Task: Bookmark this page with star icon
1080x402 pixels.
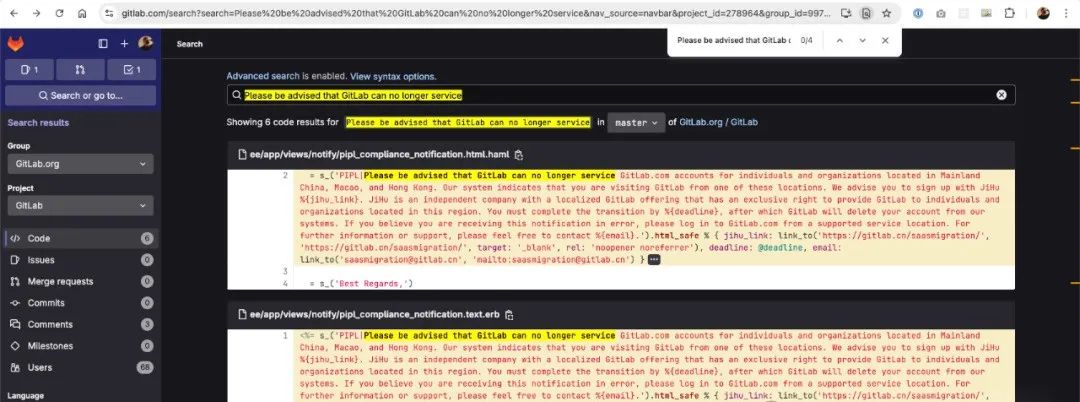Action: pos(886,13)
